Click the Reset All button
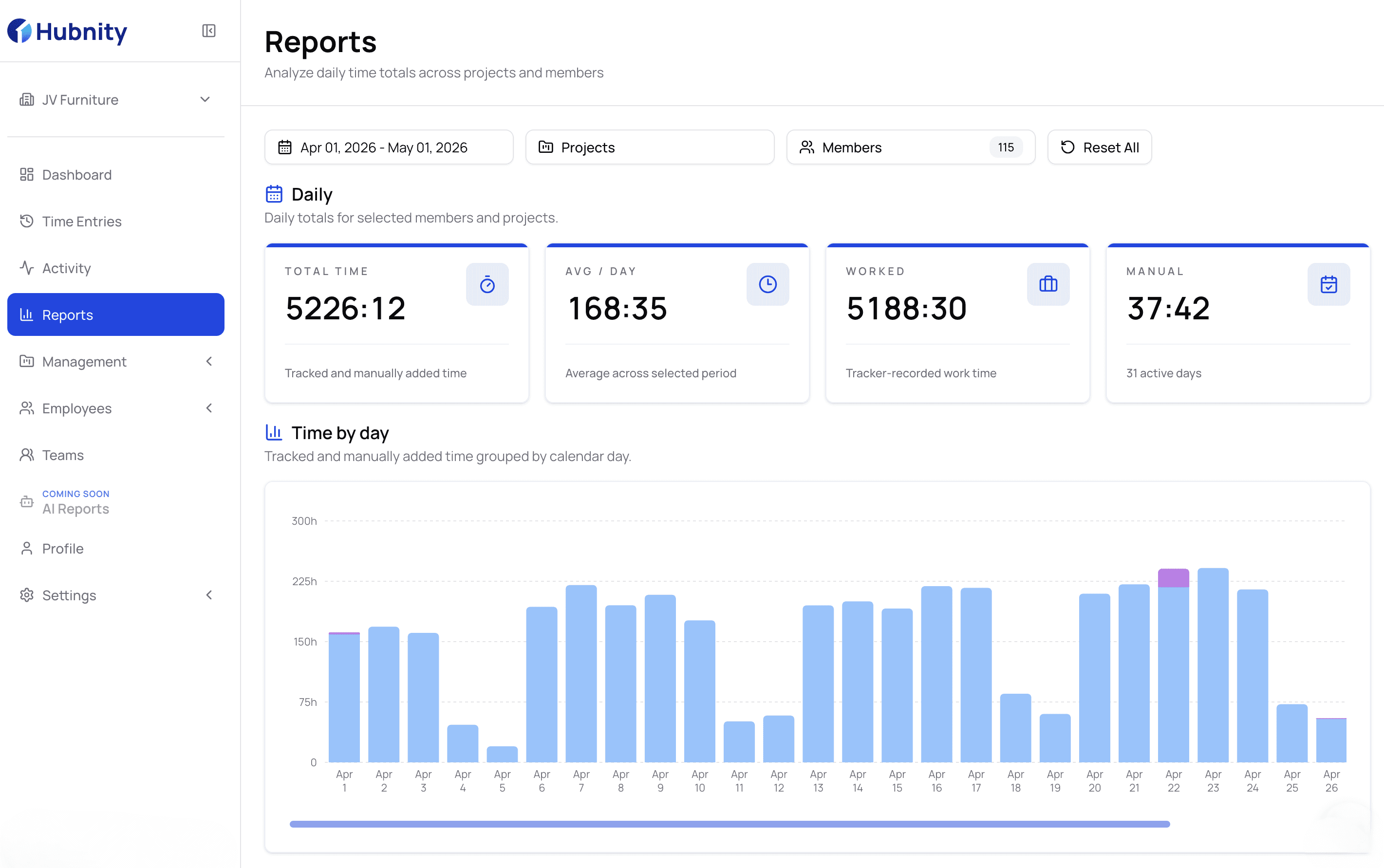 (x=1099, y=148)
